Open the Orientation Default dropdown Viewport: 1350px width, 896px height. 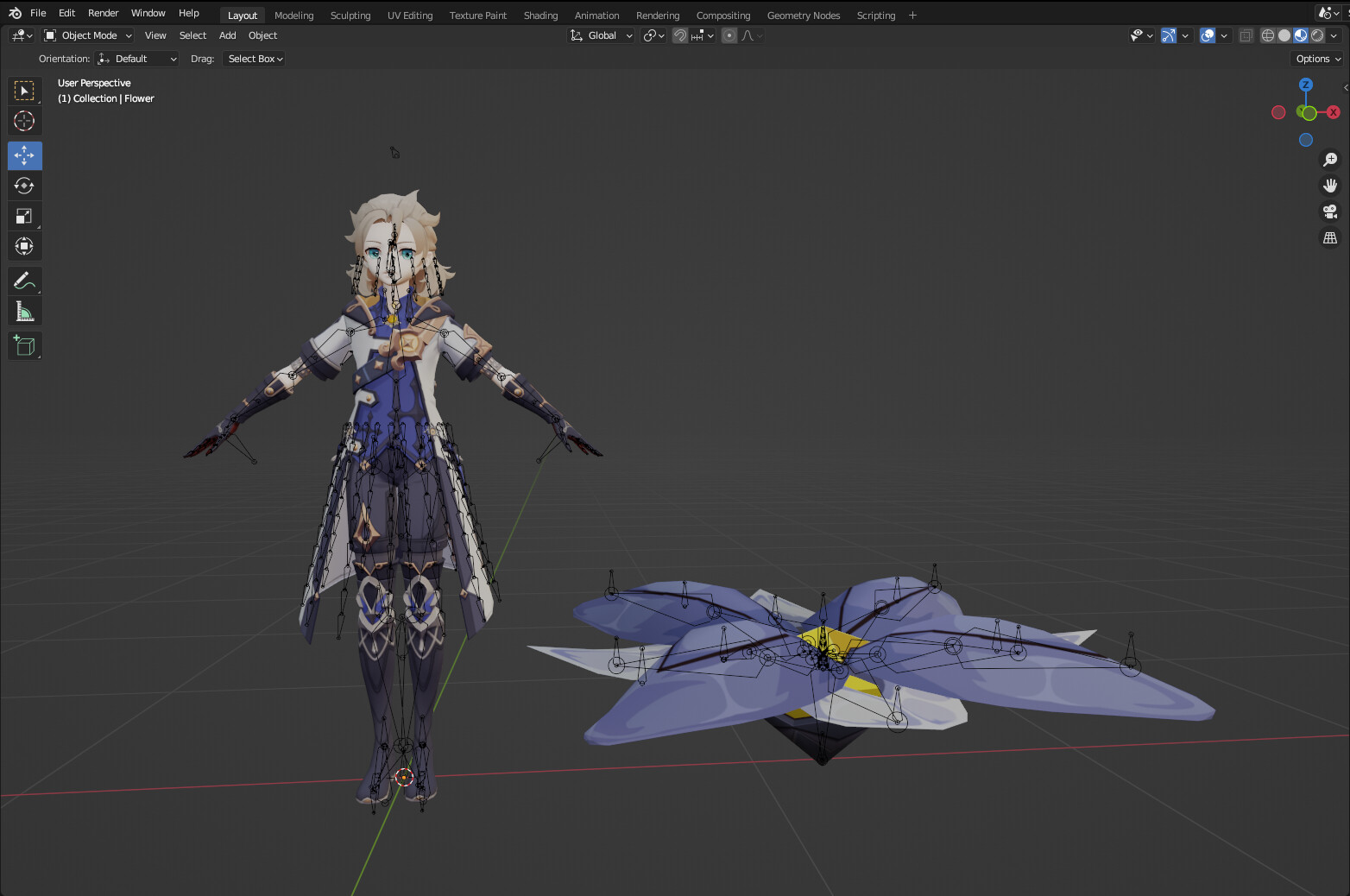point(137,59)
